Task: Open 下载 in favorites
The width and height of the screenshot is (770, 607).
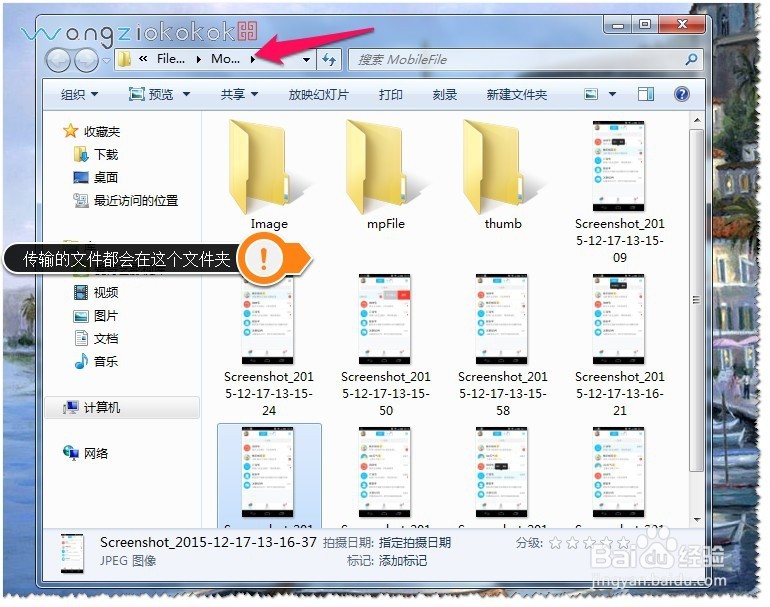Action: coord(106,155)
